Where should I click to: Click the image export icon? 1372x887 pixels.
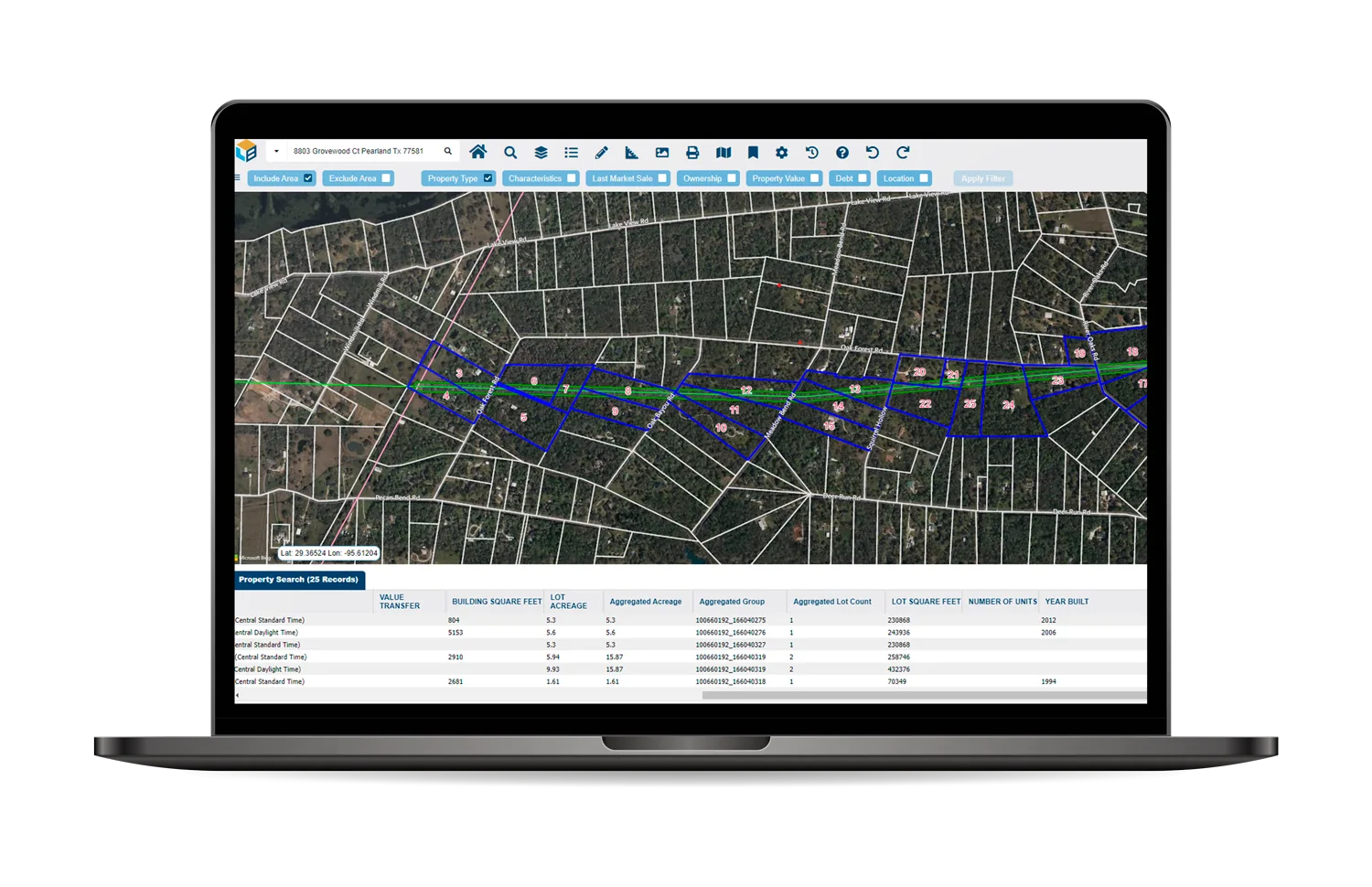pos(662,153)
